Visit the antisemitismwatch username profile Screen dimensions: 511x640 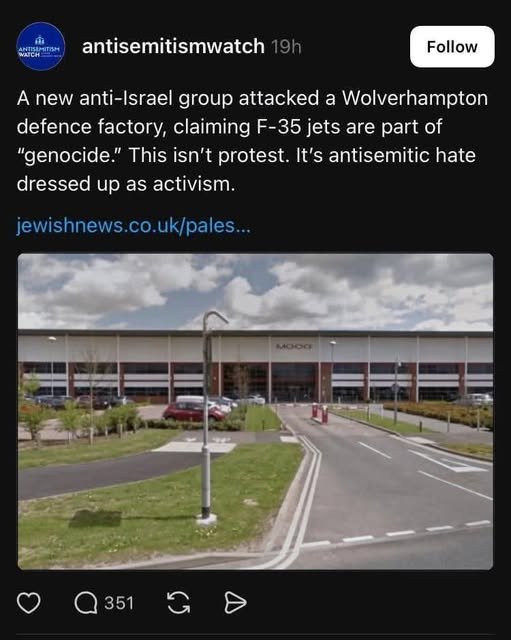173,46
